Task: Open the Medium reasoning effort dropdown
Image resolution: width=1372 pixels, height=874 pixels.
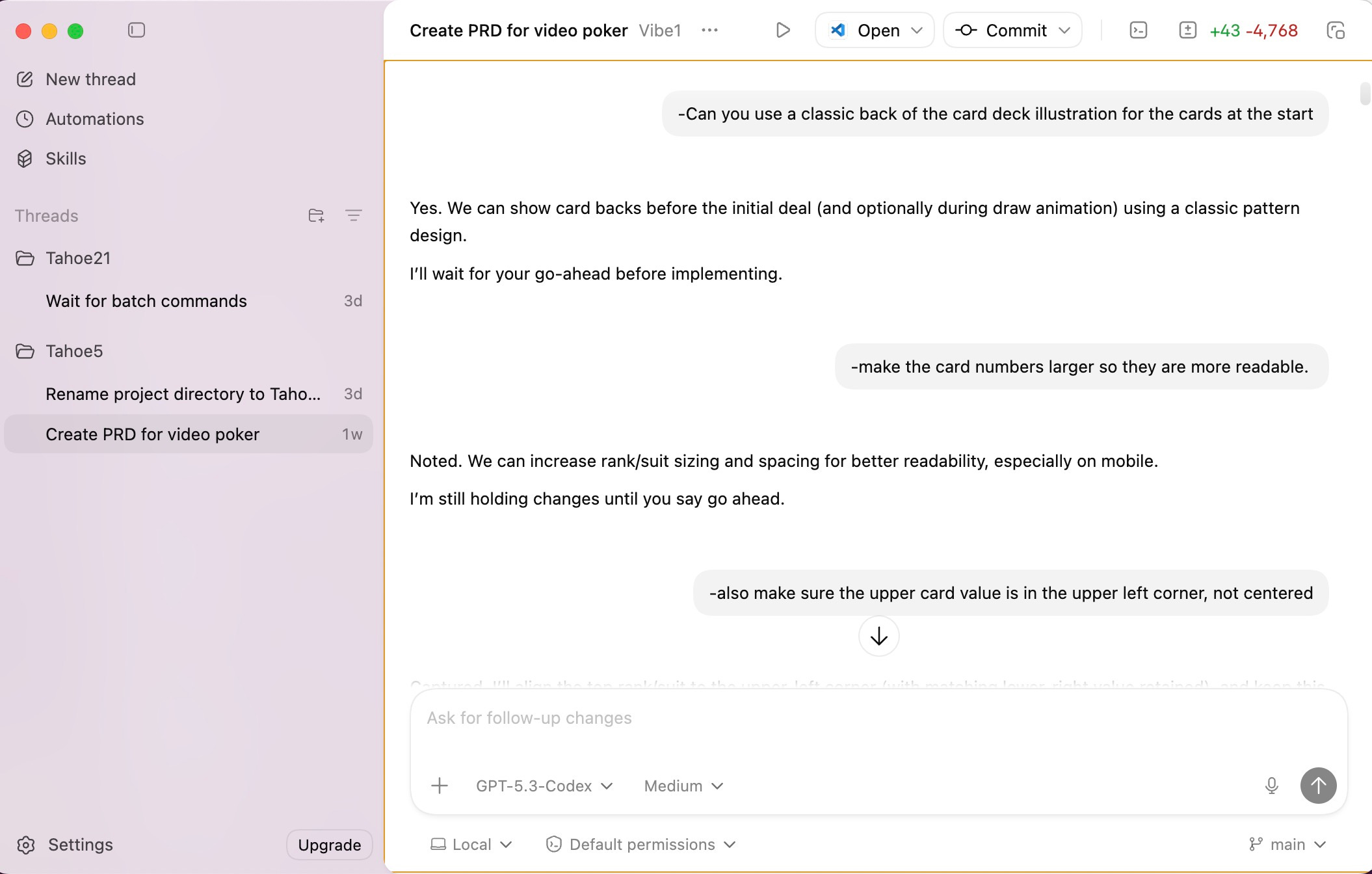Action: tap(683, 786)
